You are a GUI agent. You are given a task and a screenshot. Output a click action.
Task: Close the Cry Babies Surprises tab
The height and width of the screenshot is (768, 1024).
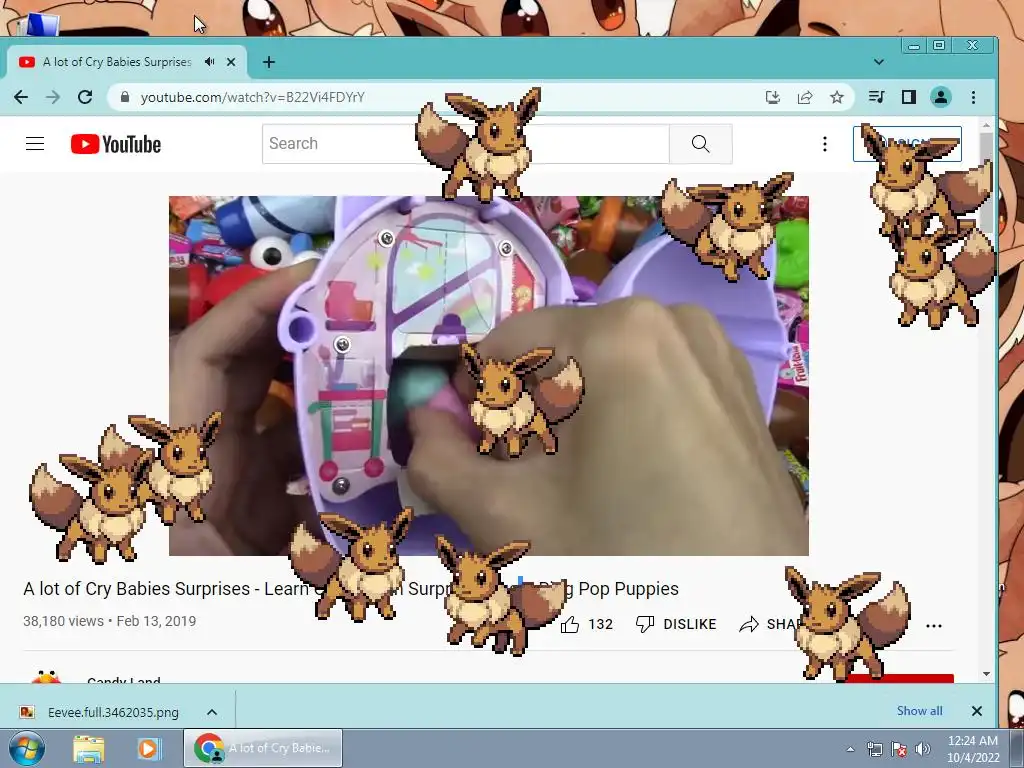coord(231,62)
